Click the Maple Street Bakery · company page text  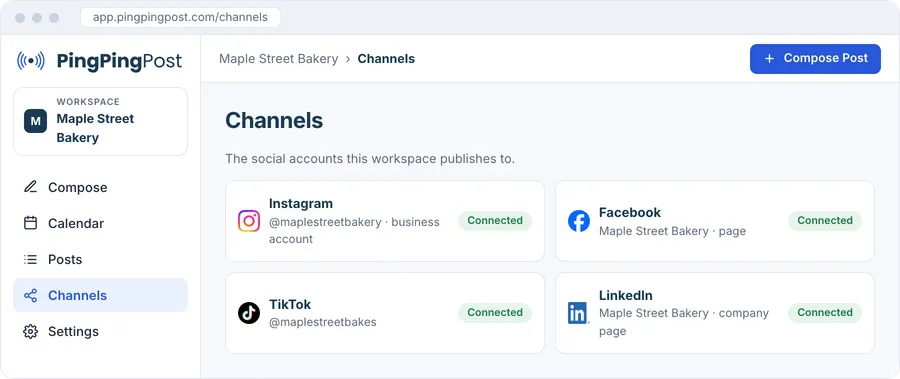684,322
